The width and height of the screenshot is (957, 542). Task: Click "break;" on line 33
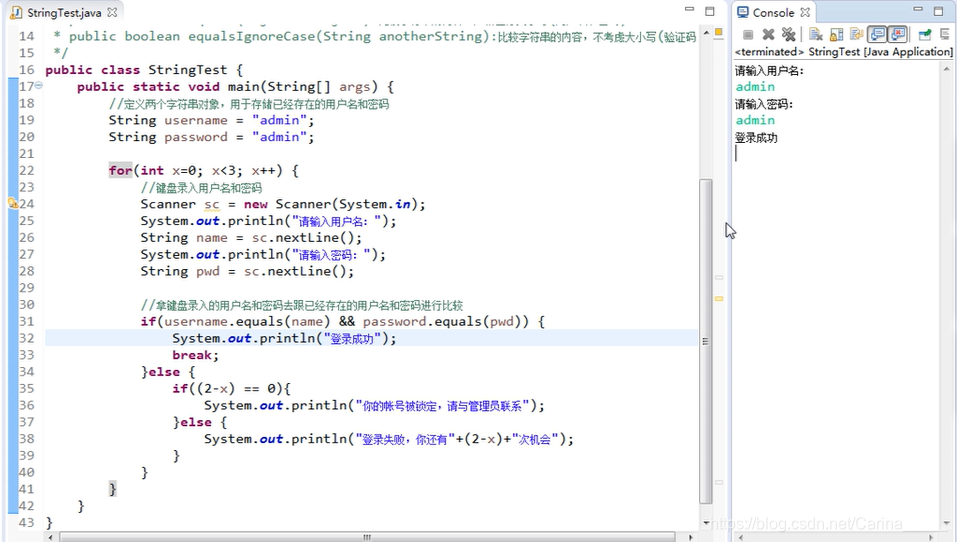195,355
